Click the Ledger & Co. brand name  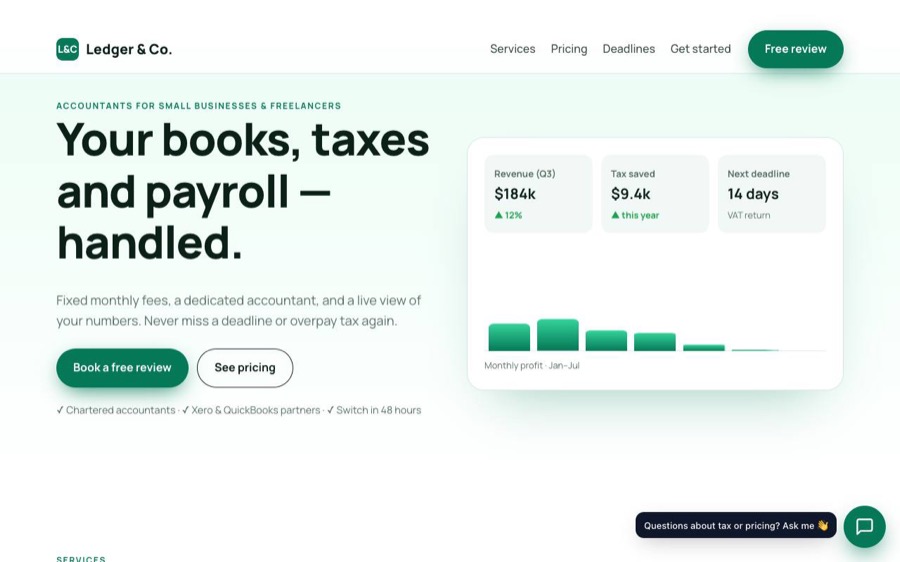(x=129, y=49)
